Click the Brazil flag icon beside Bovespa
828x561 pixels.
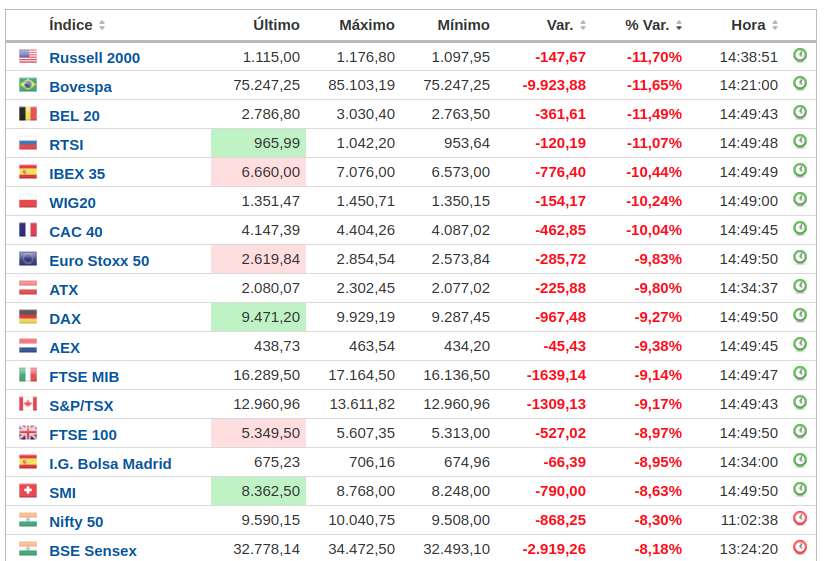coord(28,86)
